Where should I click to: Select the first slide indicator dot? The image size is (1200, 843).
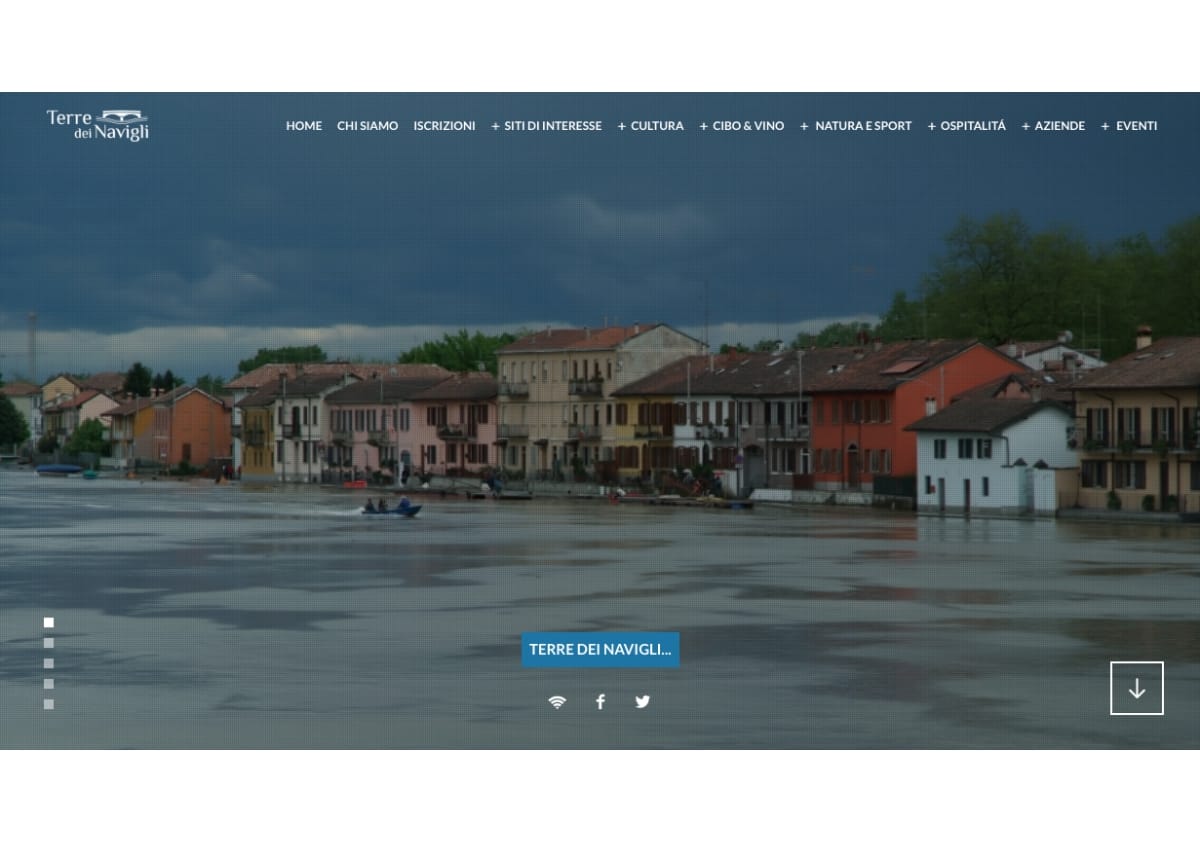click(x=49, y=623)
